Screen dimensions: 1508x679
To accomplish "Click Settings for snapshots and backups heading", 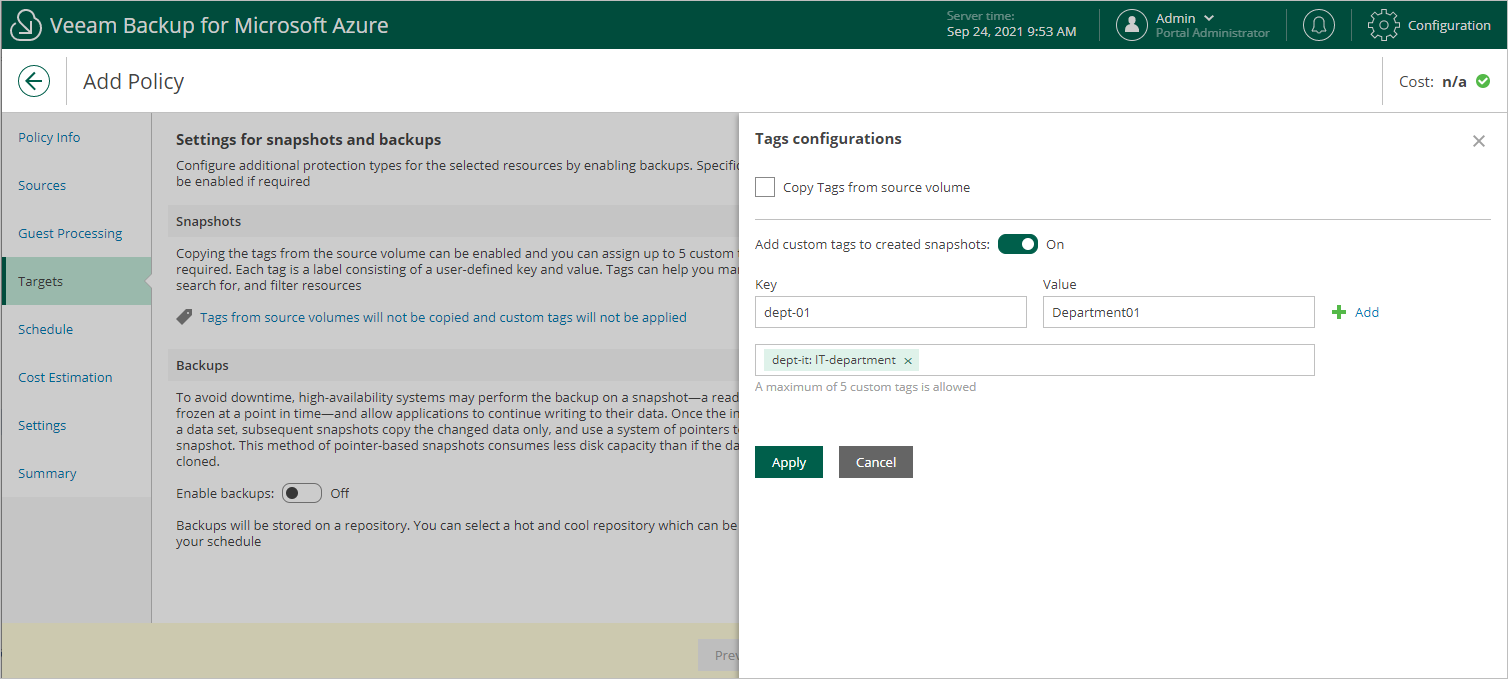I will 308,139.
